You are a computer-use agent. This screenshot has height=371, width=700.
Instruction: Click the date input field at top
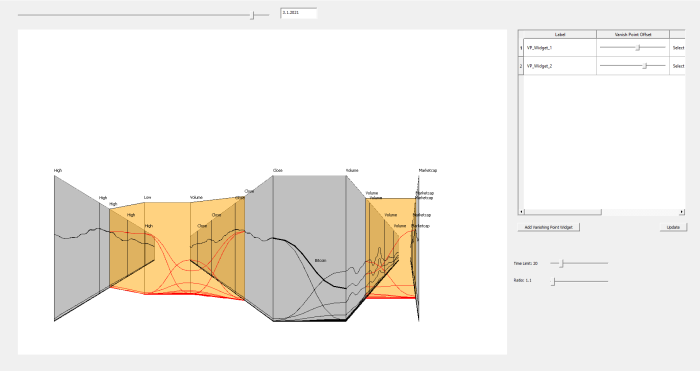pos(299,13)
